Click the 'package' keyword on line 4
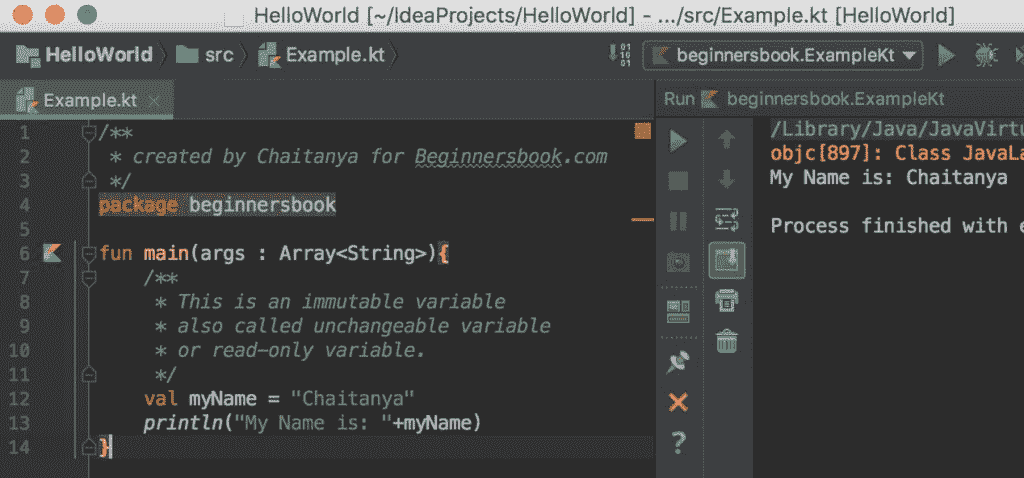Image resolution: width=1024 pixels, height=478 pixels. [138, 206]
